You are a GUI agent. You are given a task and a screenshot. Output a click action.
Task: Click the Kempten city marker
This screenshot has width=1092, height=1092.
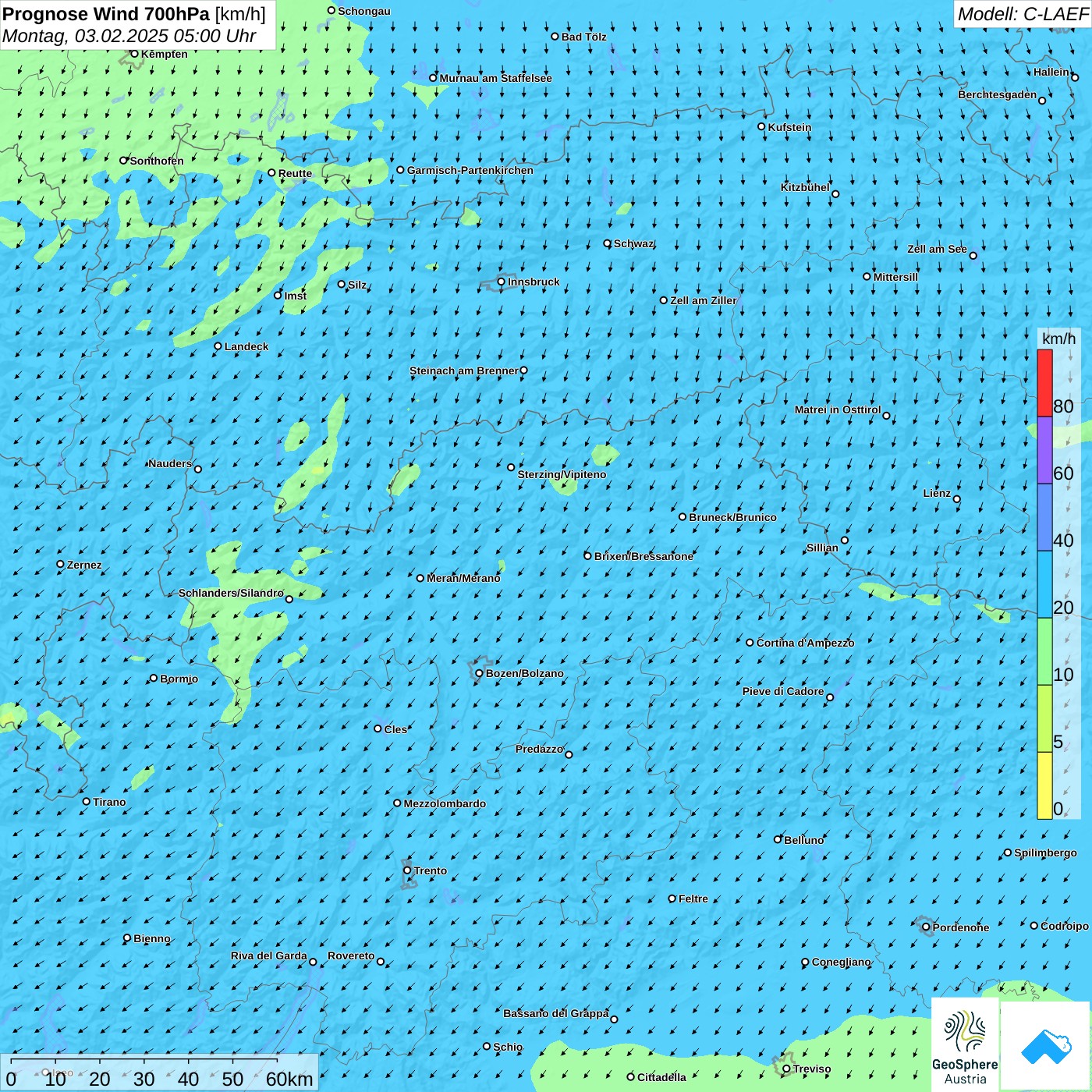[x=134, y=54]
